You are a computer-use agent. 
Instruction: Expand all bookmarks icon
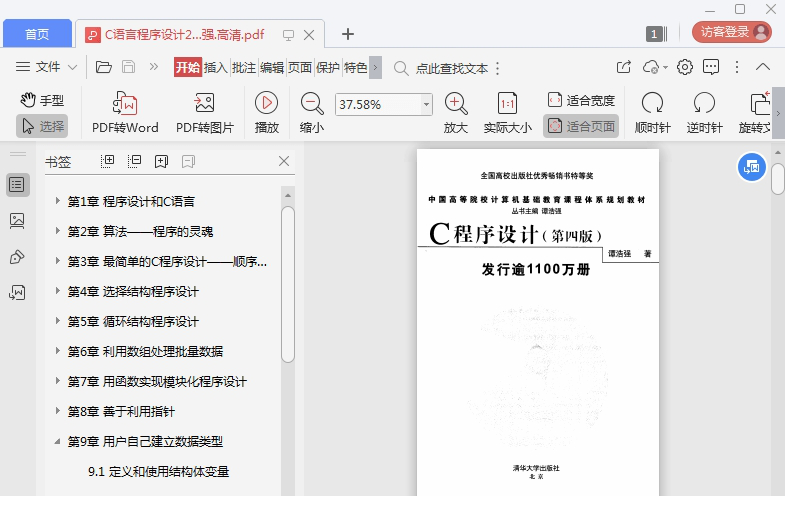tap(108, 161)
